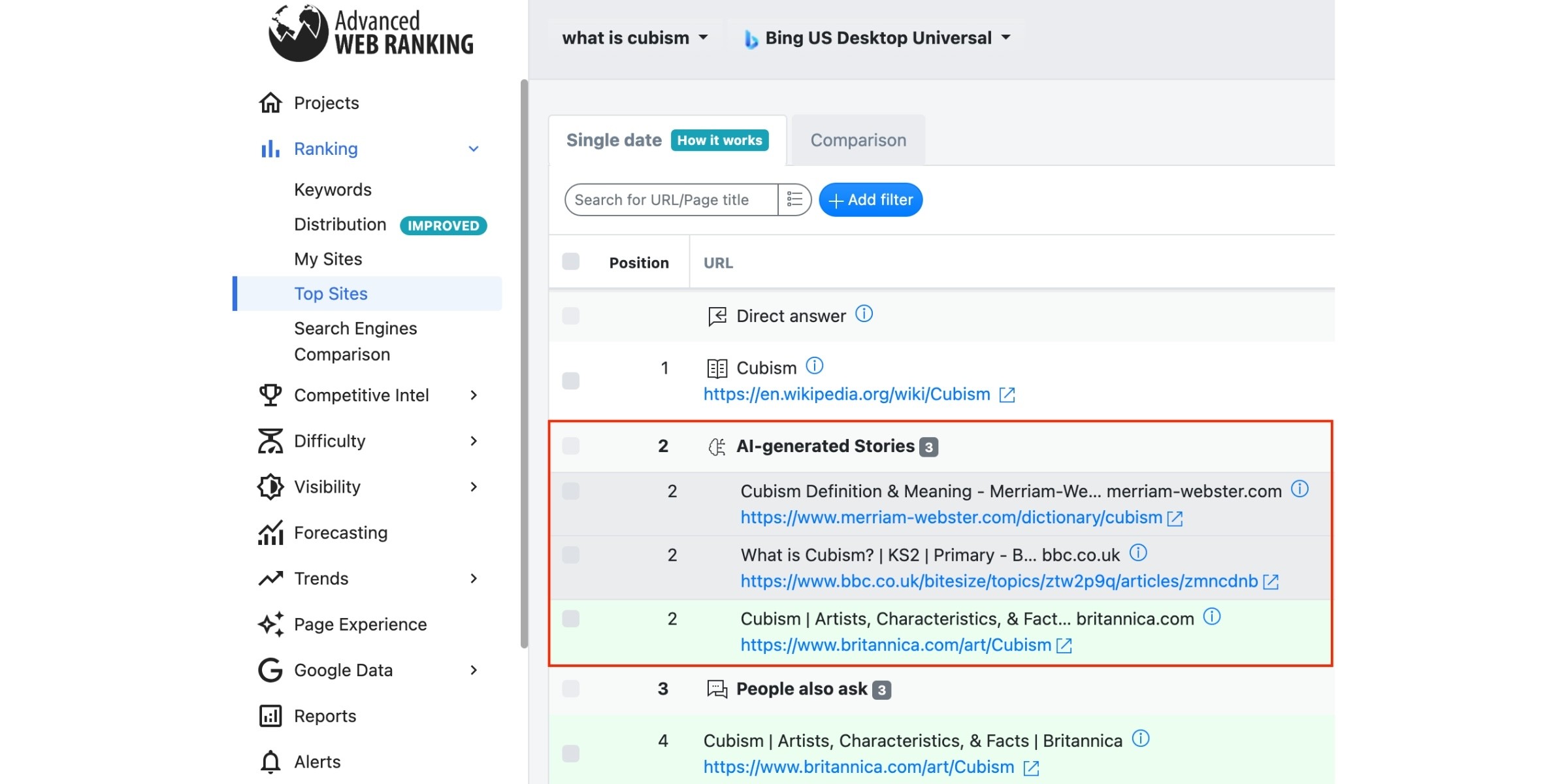Click the list options icon beside search
1568x784 pixels.
(x=794, y=199)
